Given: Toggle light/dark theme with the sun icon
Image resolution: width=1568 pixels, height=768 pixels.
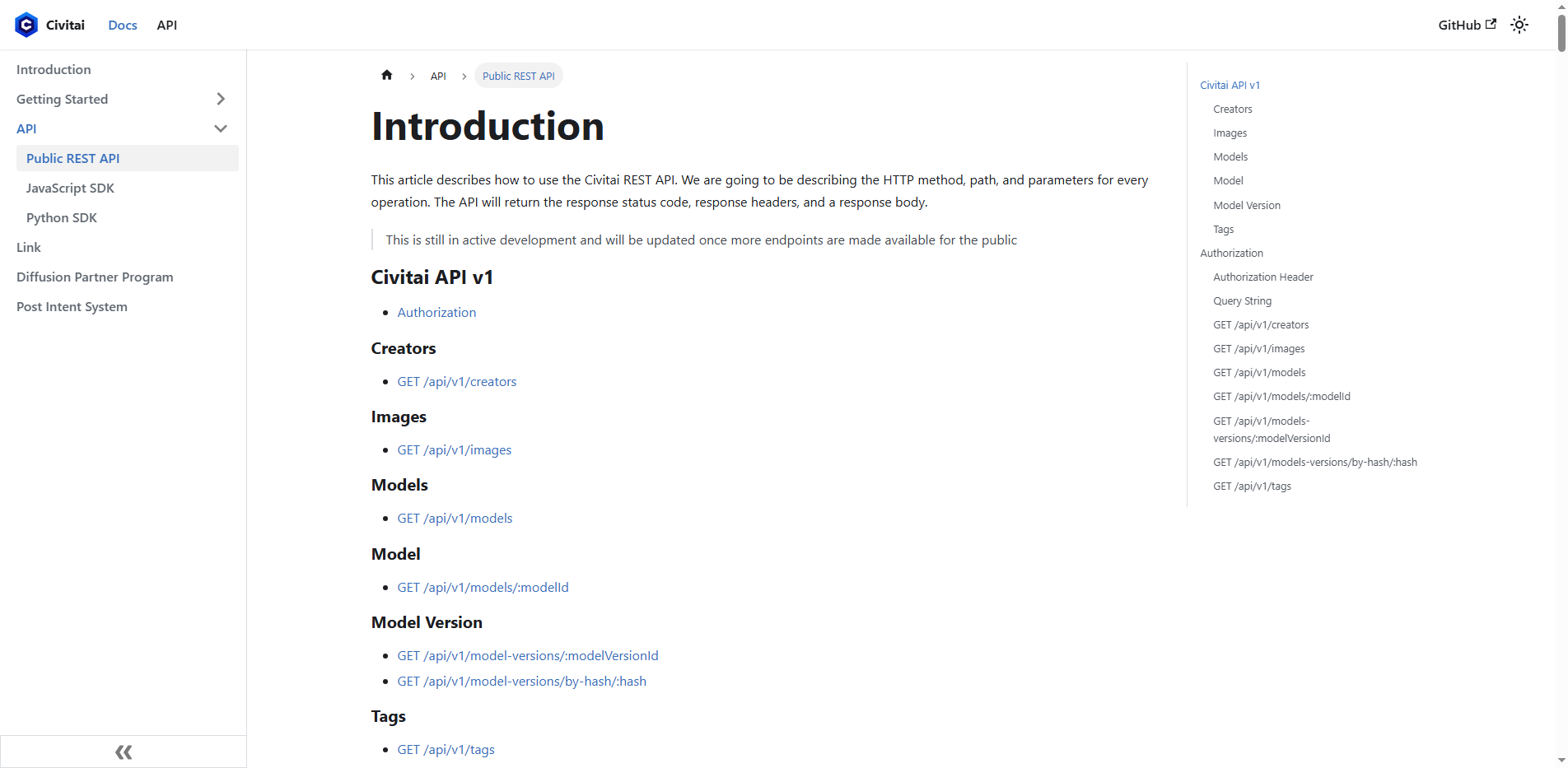Looking at the screenshot, I should tap(1519, 25).
